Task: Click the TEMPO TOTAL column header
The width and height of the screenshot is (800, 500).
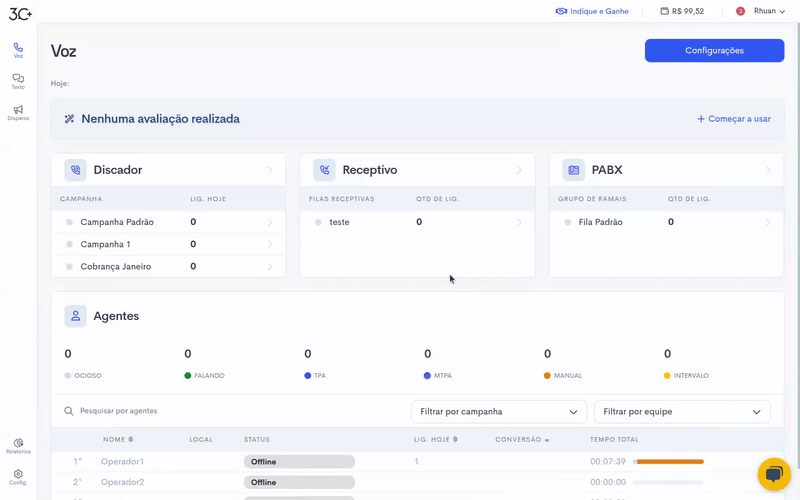Action: coord(614,439)
